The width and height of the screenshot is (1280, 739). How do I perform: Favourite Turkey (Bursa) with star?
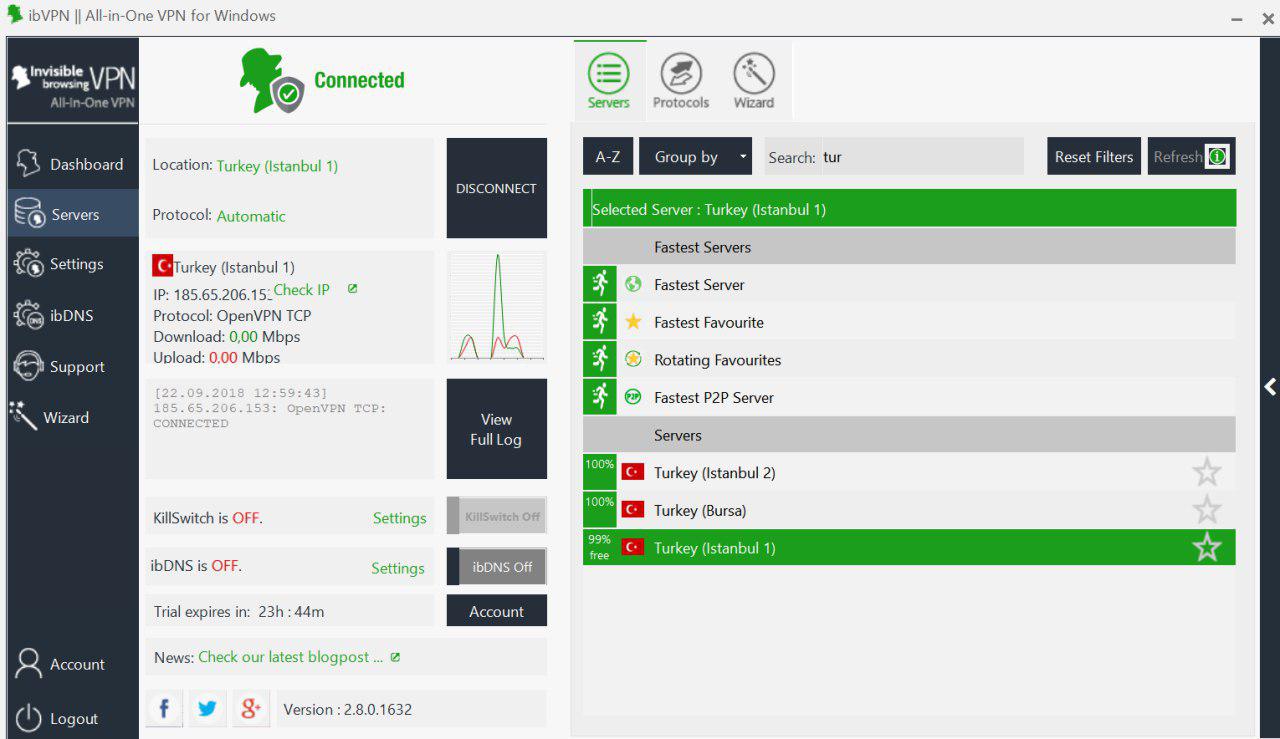click(1207, 510)
